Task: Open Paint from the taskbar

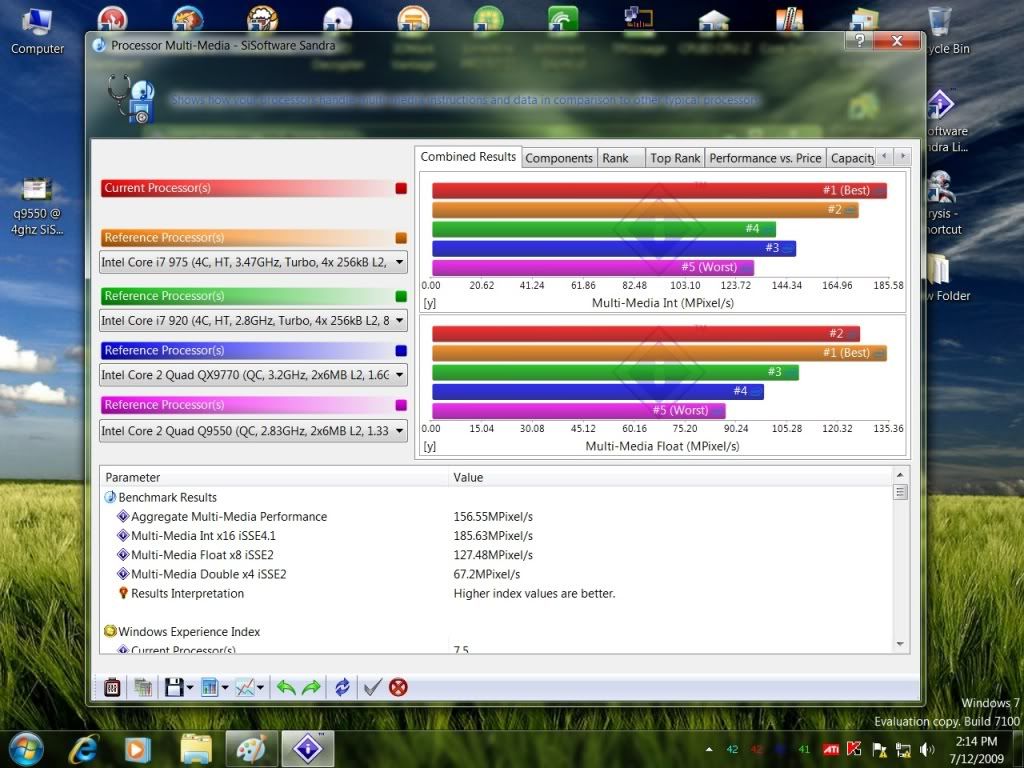Action: (252, 749)
